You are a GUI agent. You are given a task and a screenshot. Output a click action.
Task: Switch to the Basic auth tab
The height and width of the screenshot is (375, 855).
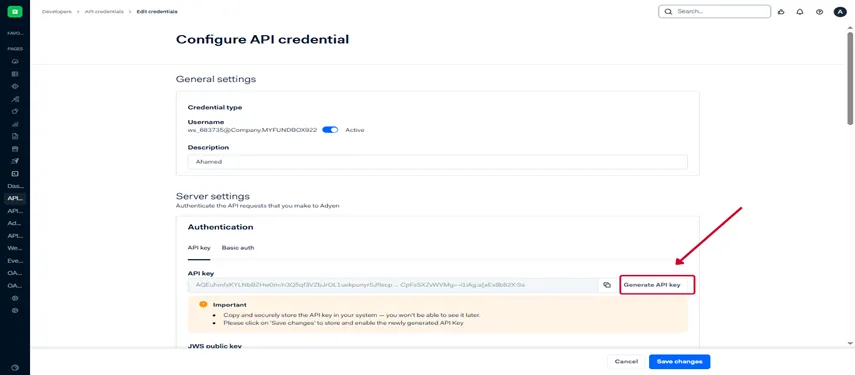tap(238, 247)
